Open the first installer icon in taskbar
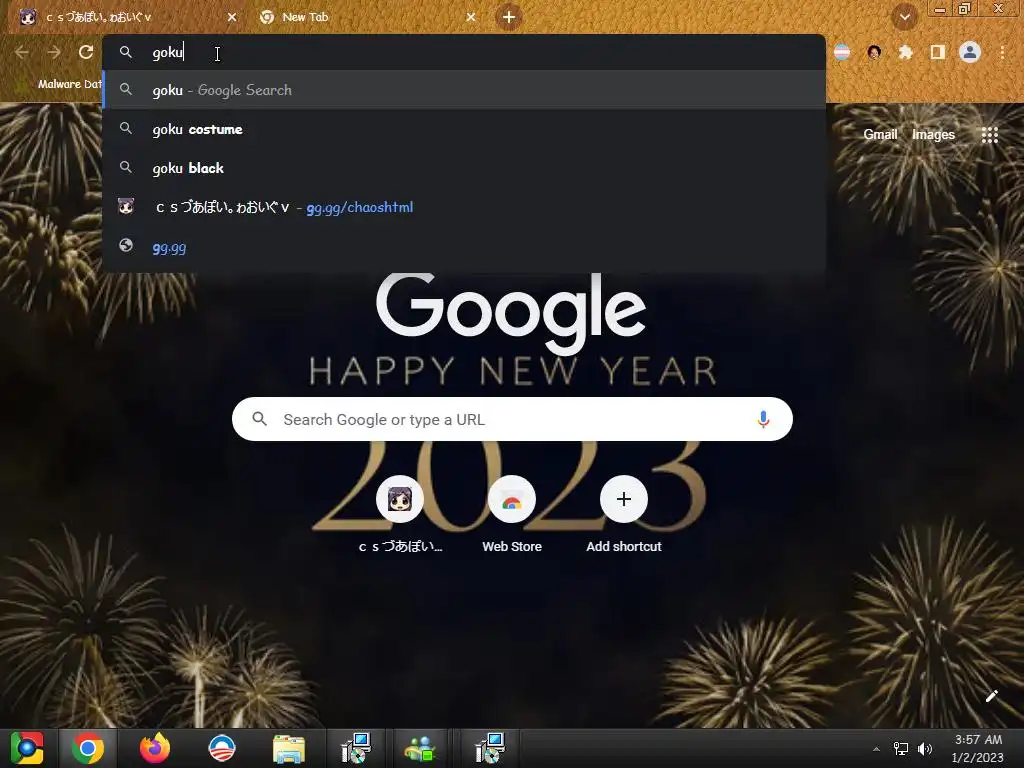 tap(356, 748)
